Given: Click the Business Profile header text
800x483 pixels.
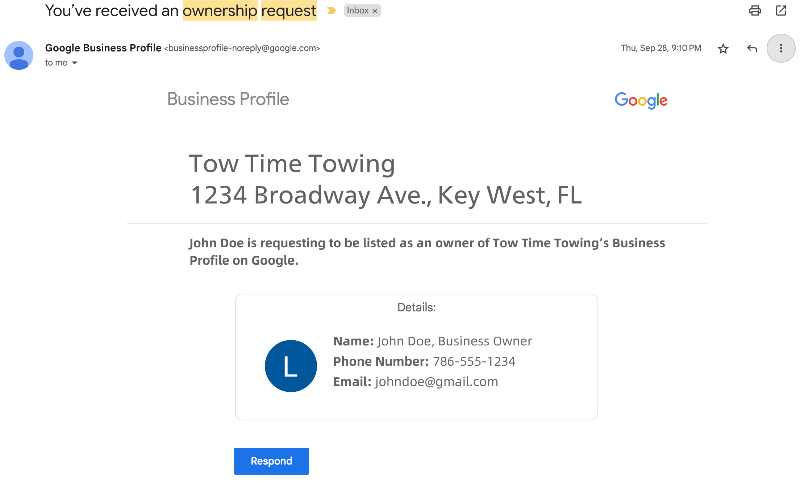Looking at the screenshot, I should 228,99.
